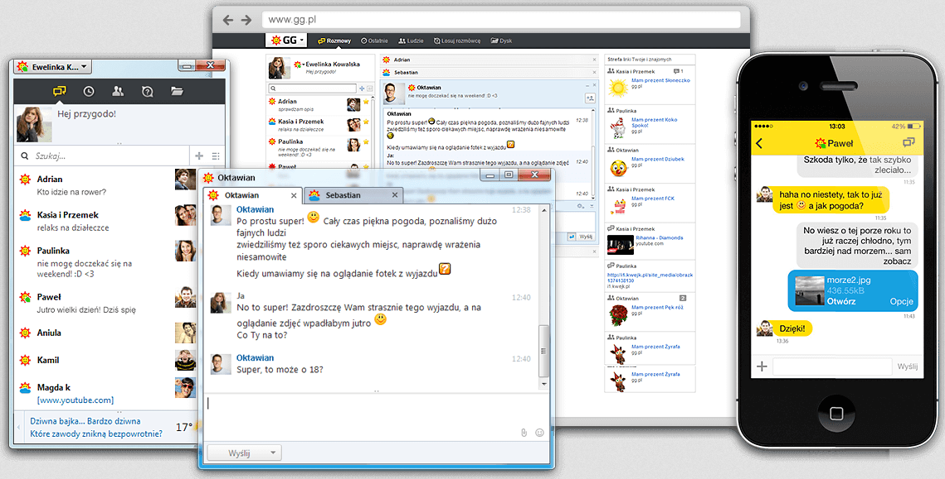Click browser forward arrow

pos(246,20)
